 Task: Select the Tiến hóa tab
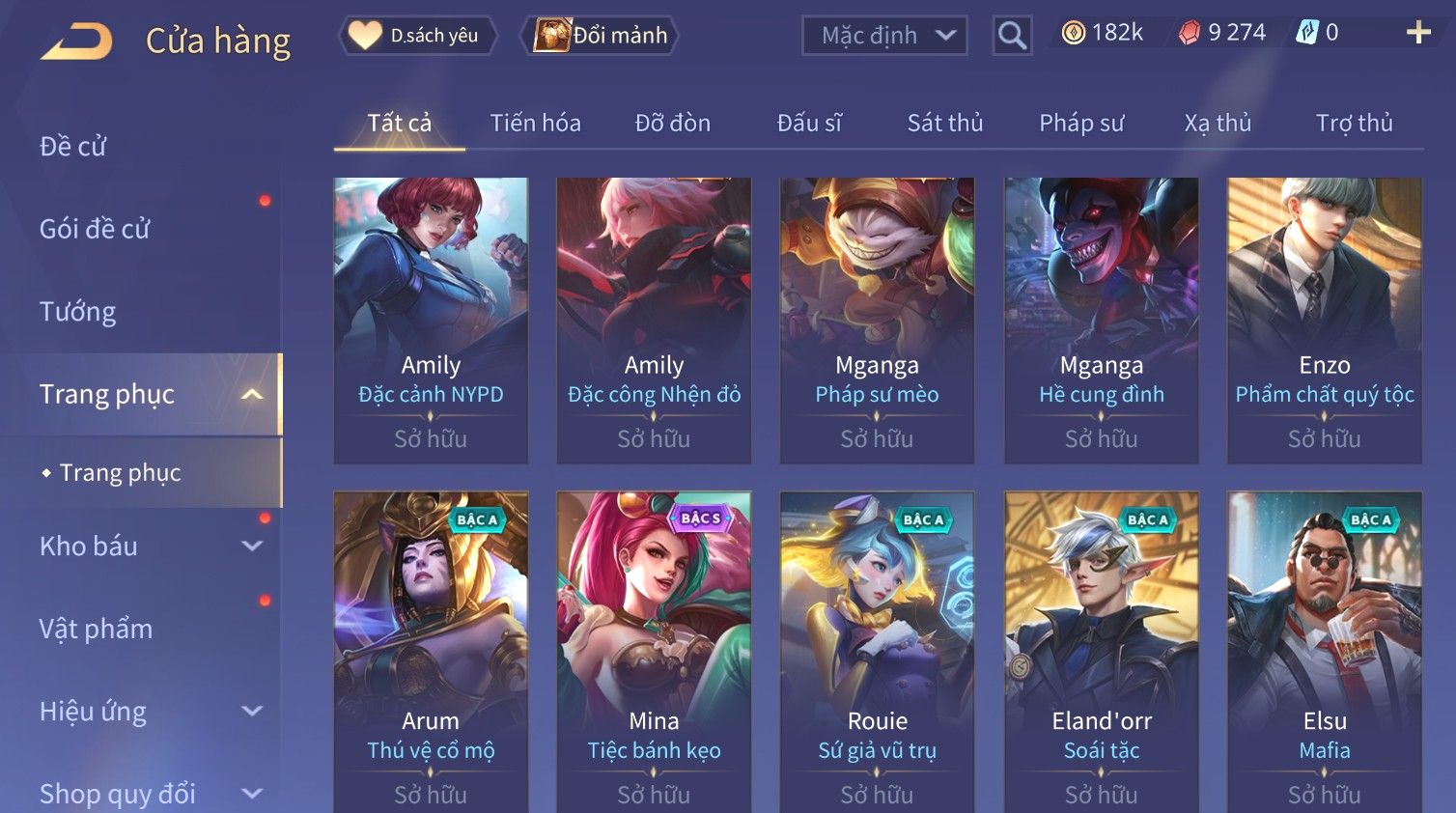(x=535, y=124)
